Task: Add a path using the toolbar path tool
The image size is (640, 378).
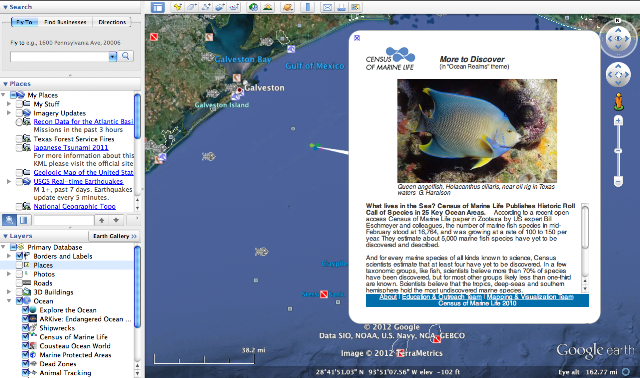Action: (x=206, y=7)
